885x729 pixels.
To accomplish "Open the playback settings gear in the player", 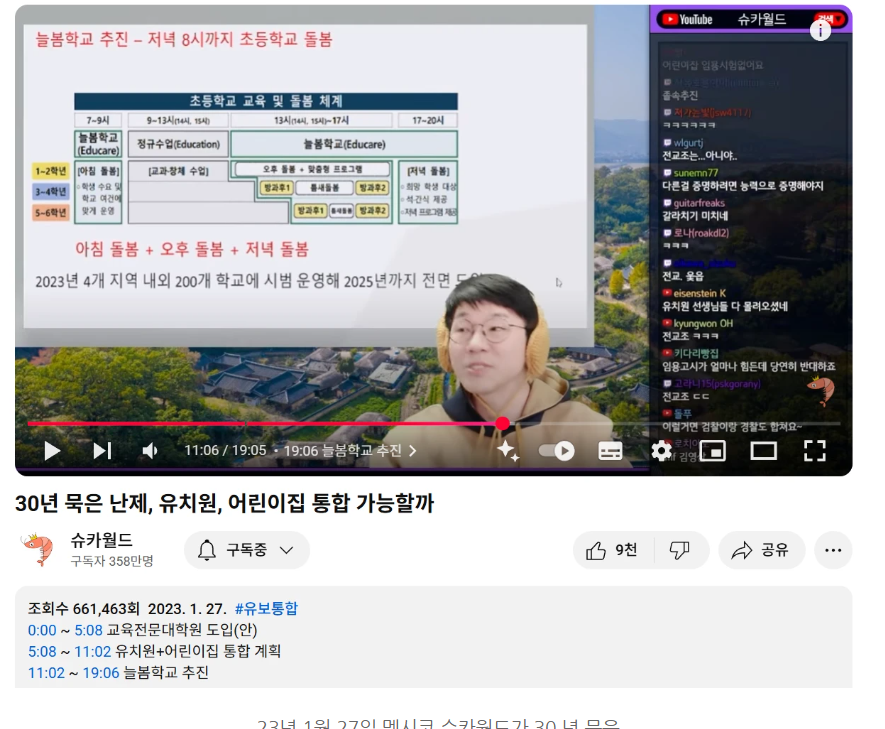I will pyautogui.click(x=661, y=451).
